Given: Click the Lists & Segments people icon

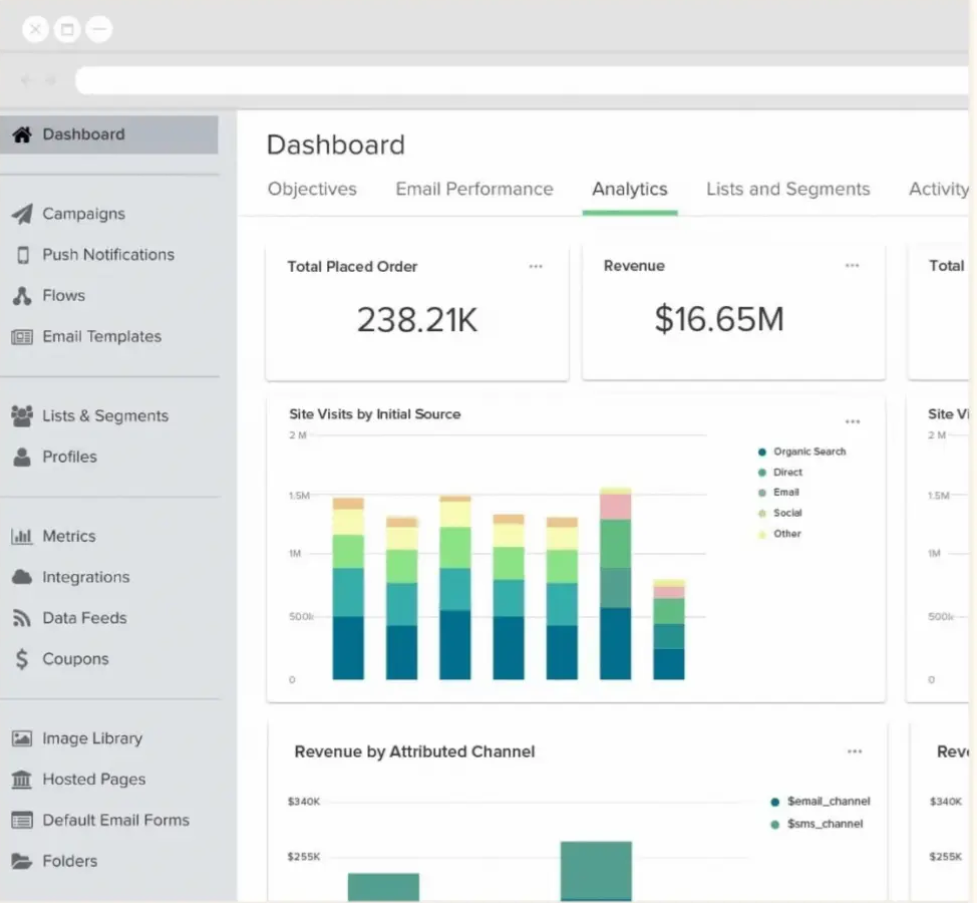Looking at the screenshot, I should [x=22, y=416].
